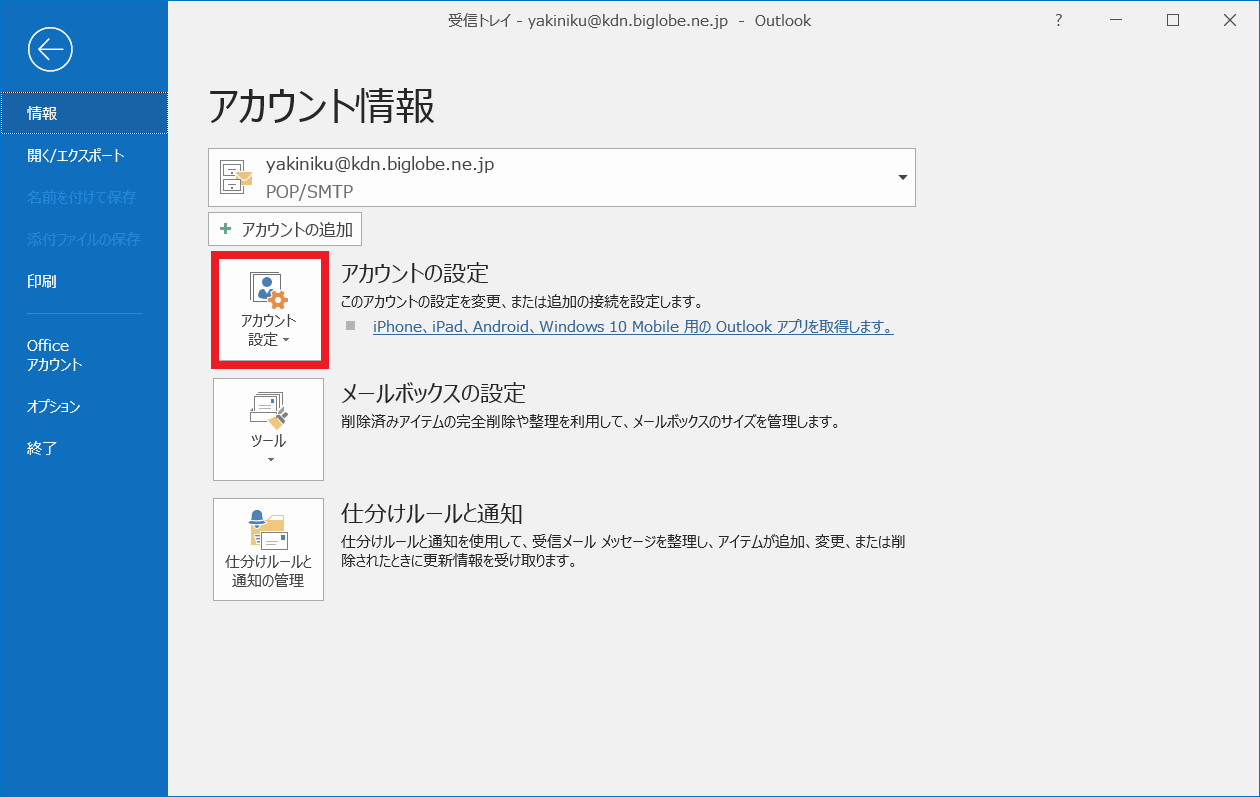1260x797 pixels.
Task: Click the help question mark icon
Action: point(1059,20)
